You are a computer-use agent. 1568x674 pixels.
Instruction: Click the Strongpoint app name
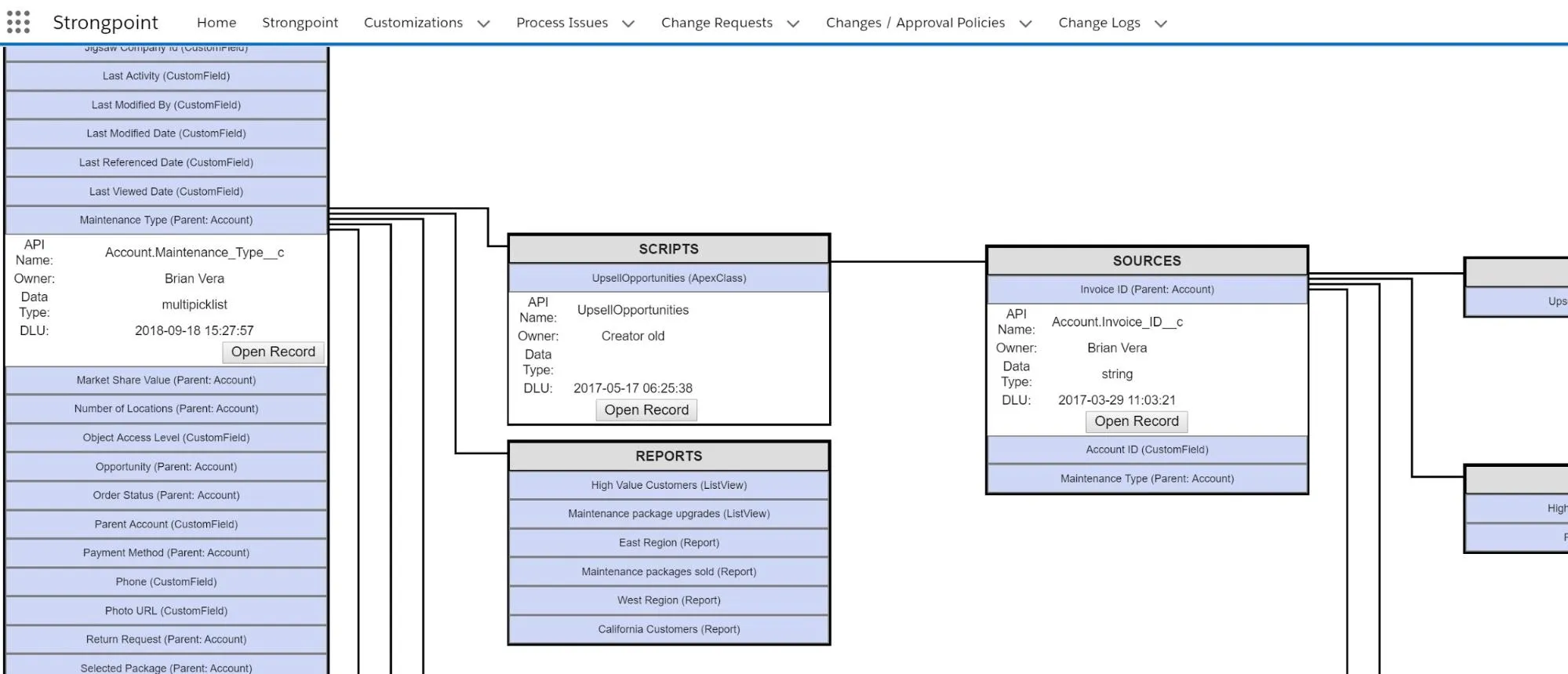(x=105, y=23)
